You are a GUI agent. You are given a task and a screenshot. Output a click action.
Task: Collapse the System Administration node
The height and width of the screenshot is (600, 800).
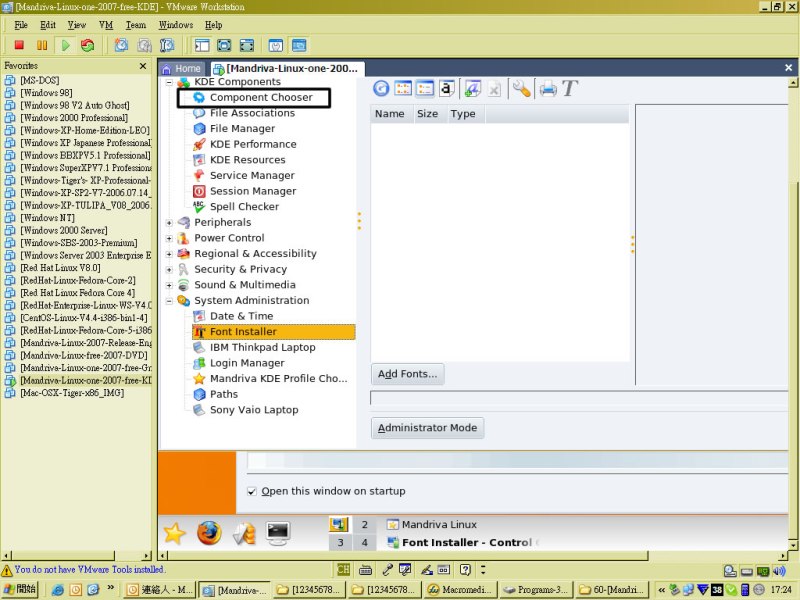[x=169, y=301]
